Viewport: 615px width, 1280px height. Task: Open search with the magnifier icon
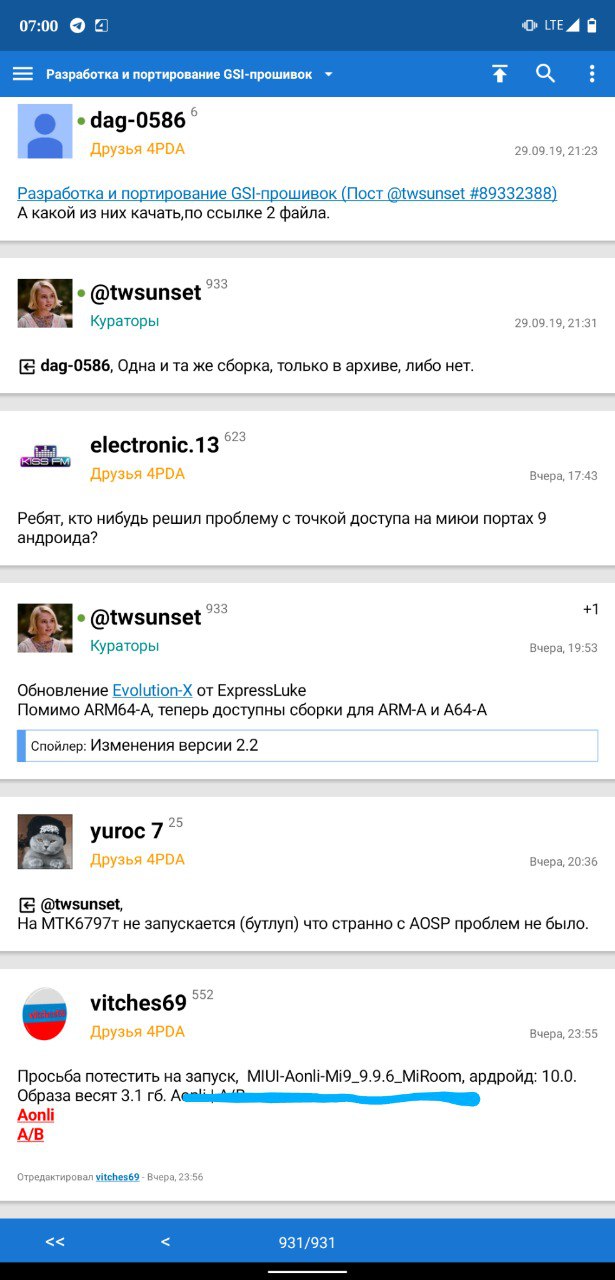pyautogui.click(x=545, y=73)
